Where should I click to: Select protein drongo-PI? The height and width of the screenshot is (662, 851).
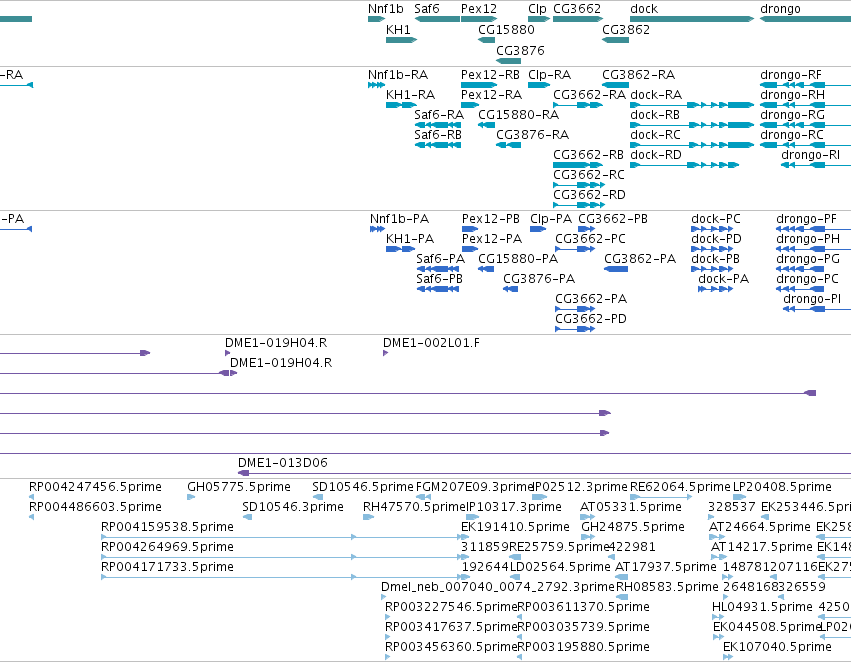812,299
